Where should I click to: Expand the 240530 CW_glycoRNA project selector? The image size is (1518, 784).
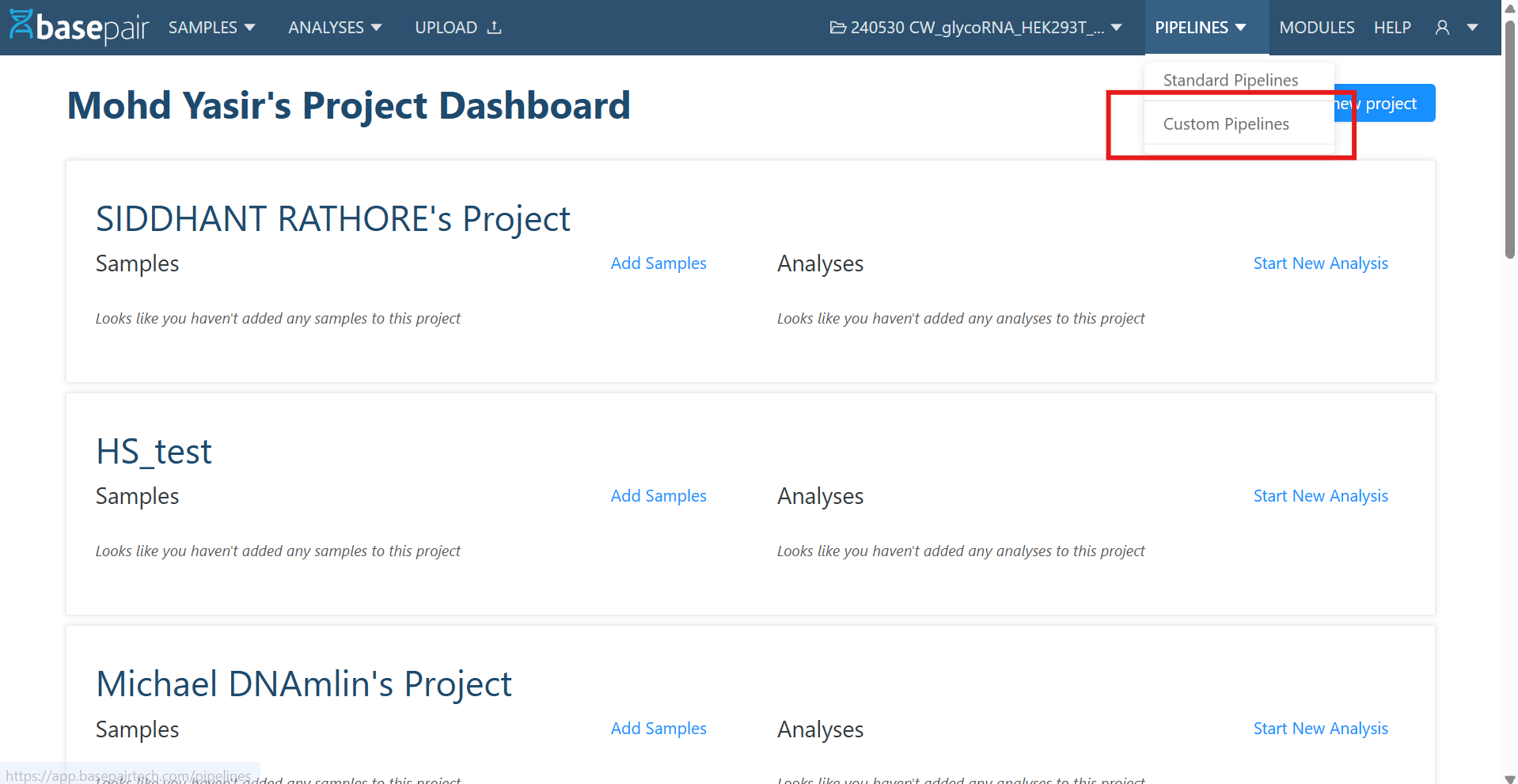(x=1118, y=27)
